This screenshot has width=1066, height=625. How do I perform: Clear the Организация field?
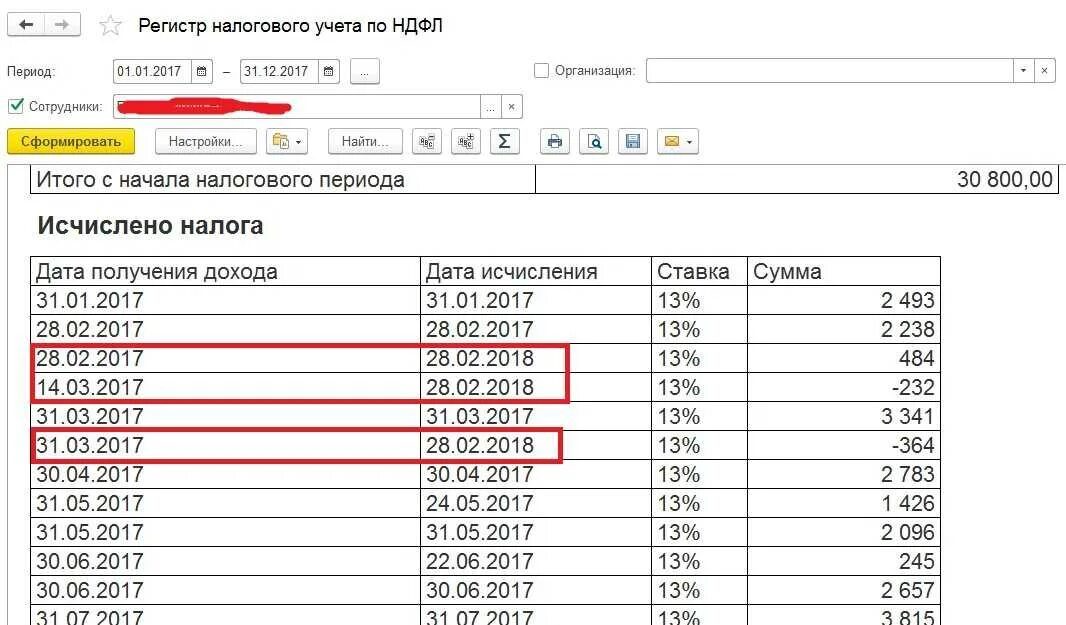(1044, 71)
